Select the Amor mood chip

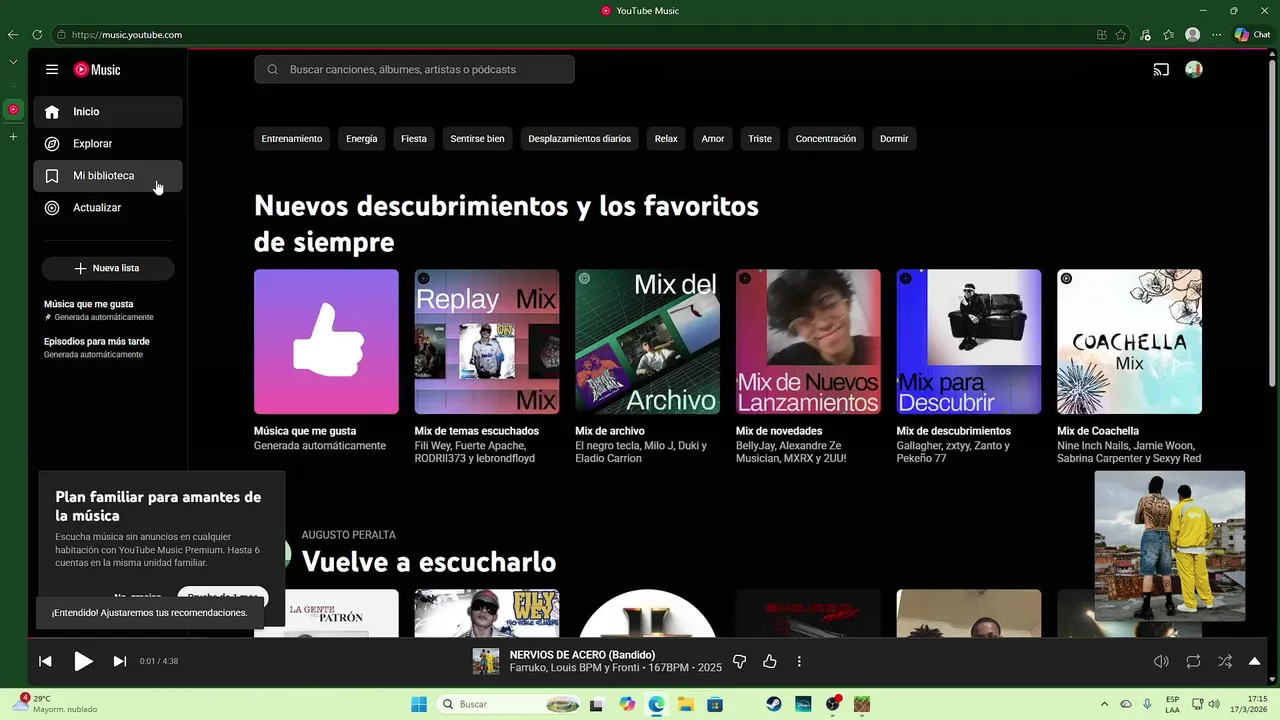[713, 139]
